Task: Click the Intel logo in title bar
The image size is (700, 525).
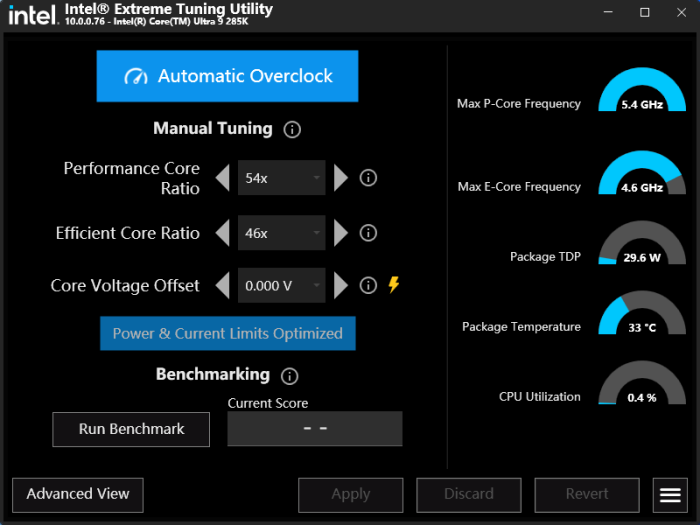Action: tap(32, 15)
